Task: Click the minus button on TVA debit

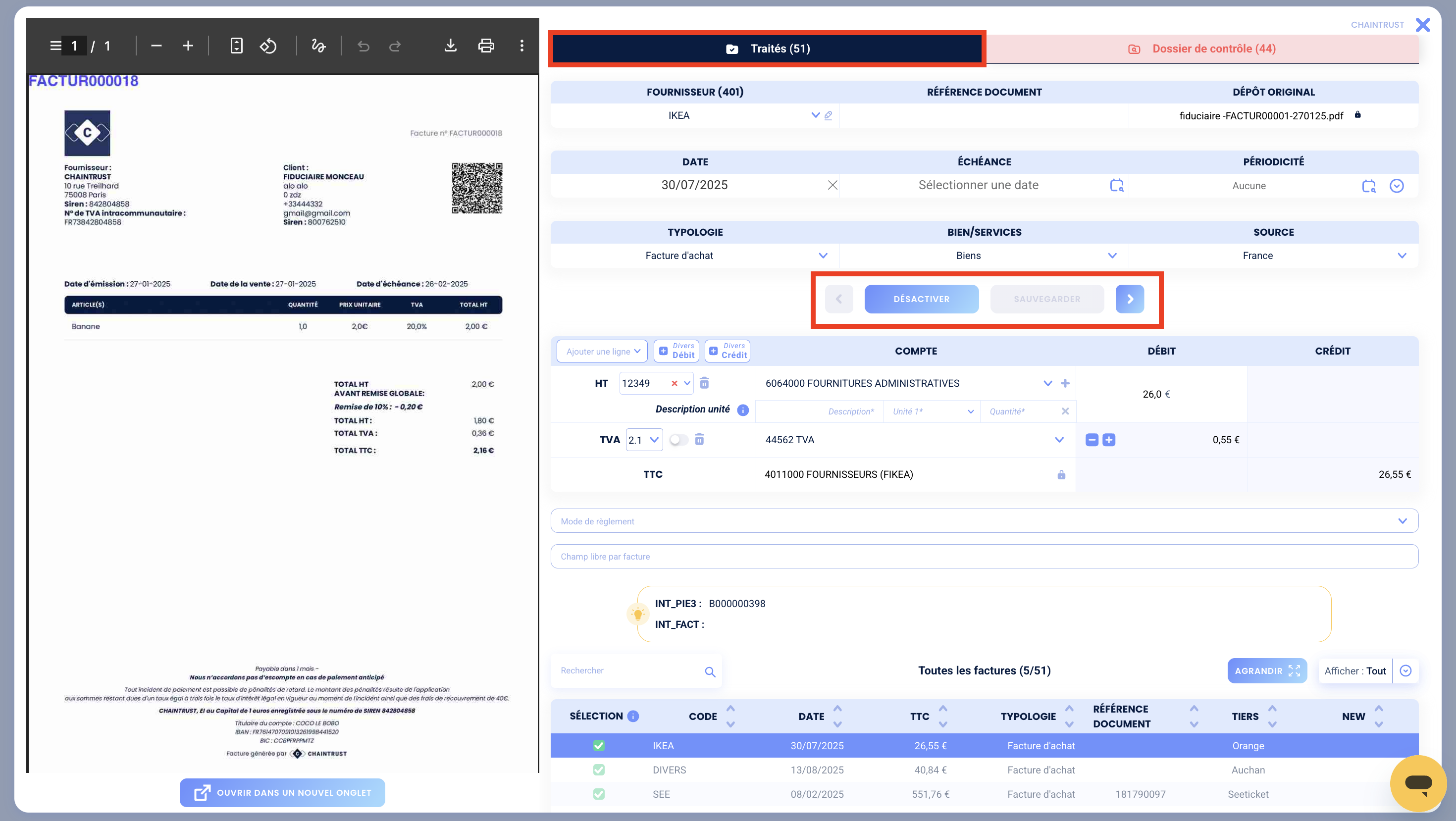Action: (x=1092, y=440)
